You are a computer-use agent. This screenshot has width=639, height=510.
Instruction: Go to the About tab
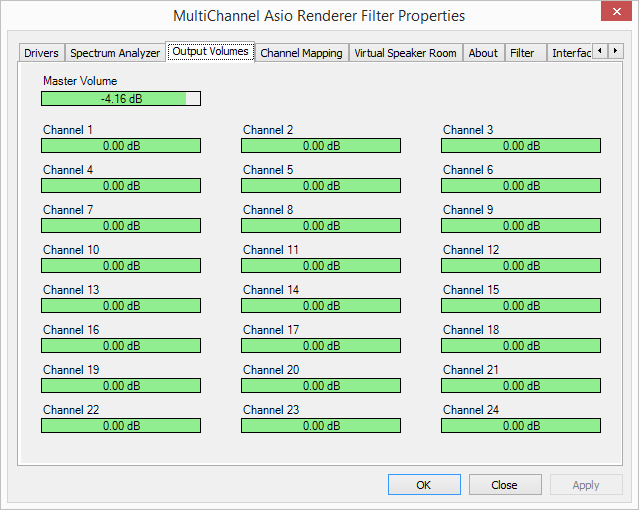pos(483,53)
